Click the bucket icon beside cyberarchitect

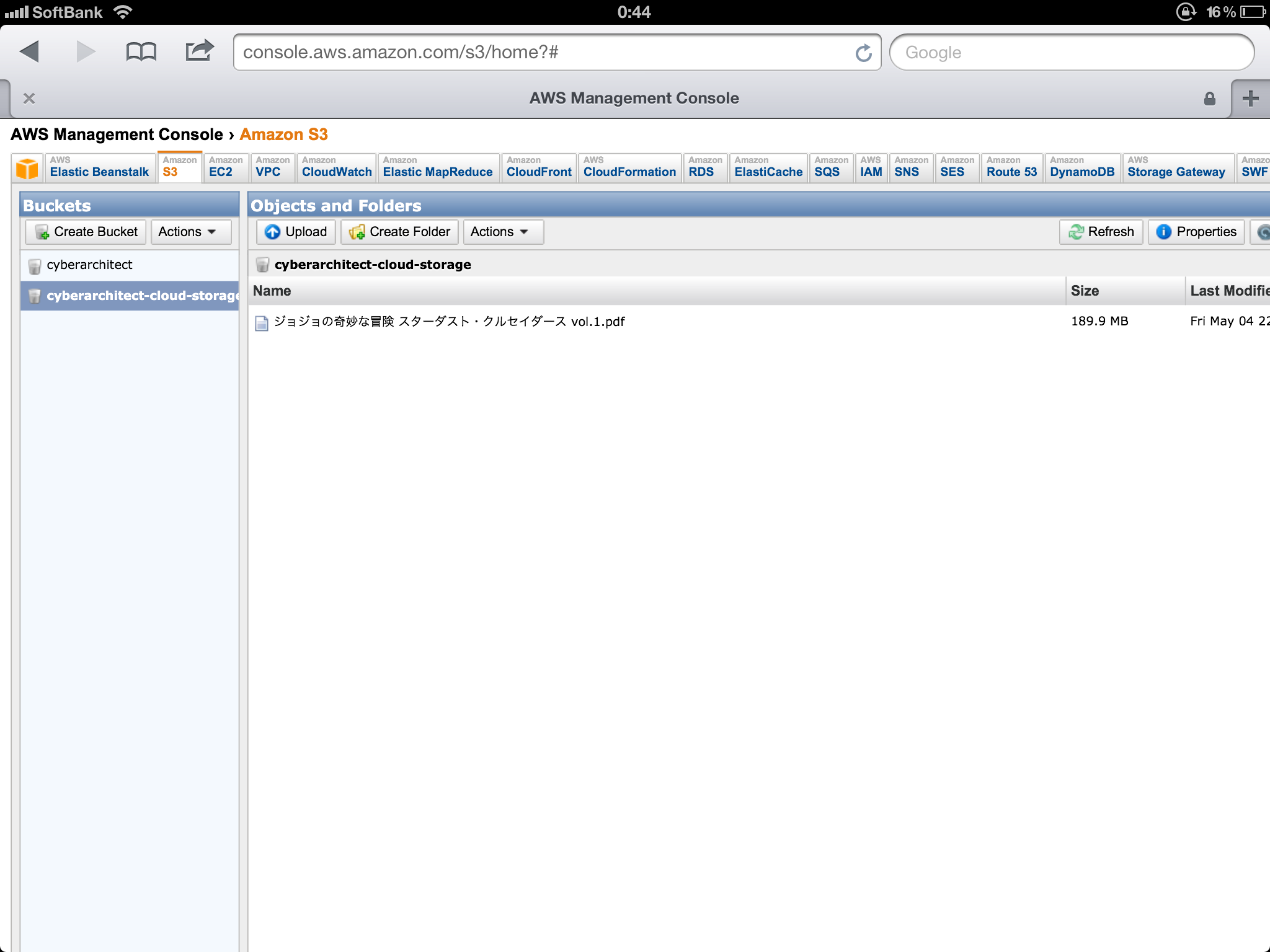(35, 267)
